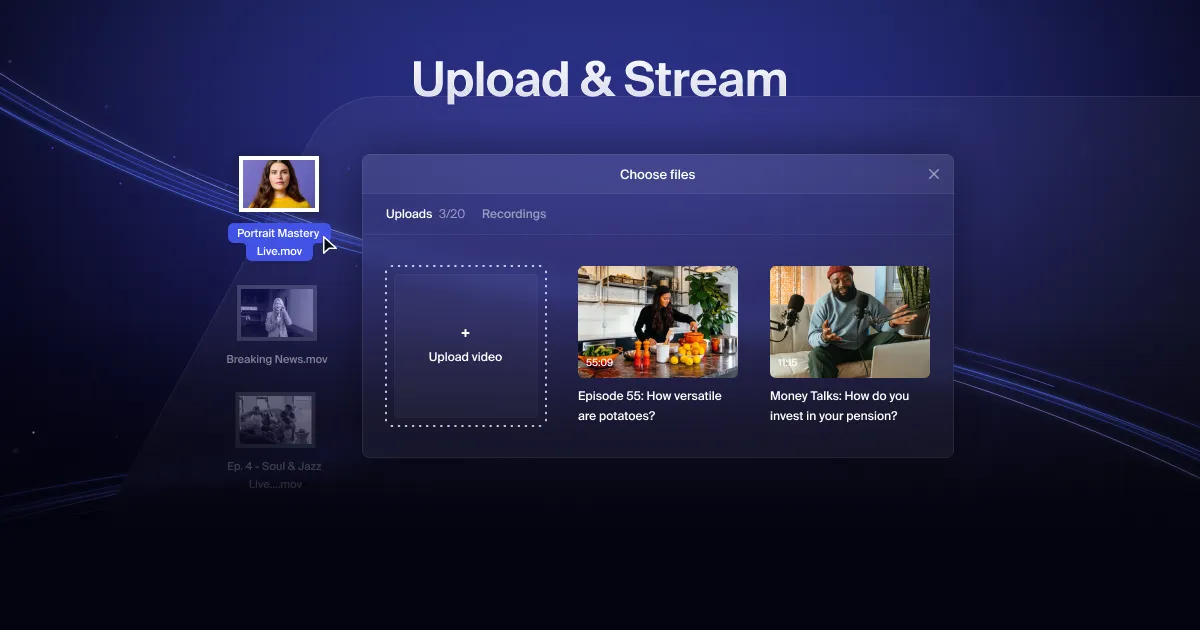Click the 'Episode 55: How versatile are potatoes?' title
This screenshot has height=630, width=1200.
coord(650,406)
